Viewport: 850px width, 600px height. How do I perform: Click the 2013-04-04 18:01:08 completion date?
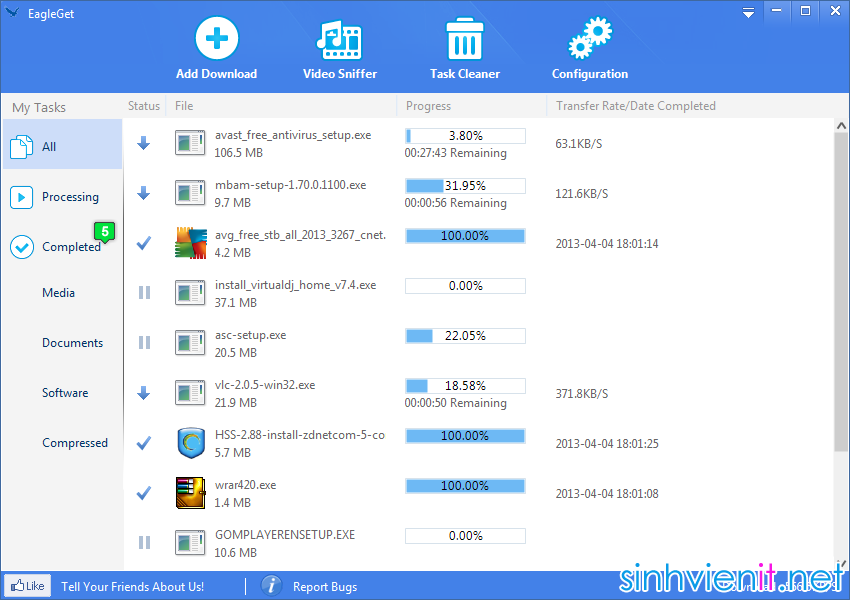tap(607, 494)
